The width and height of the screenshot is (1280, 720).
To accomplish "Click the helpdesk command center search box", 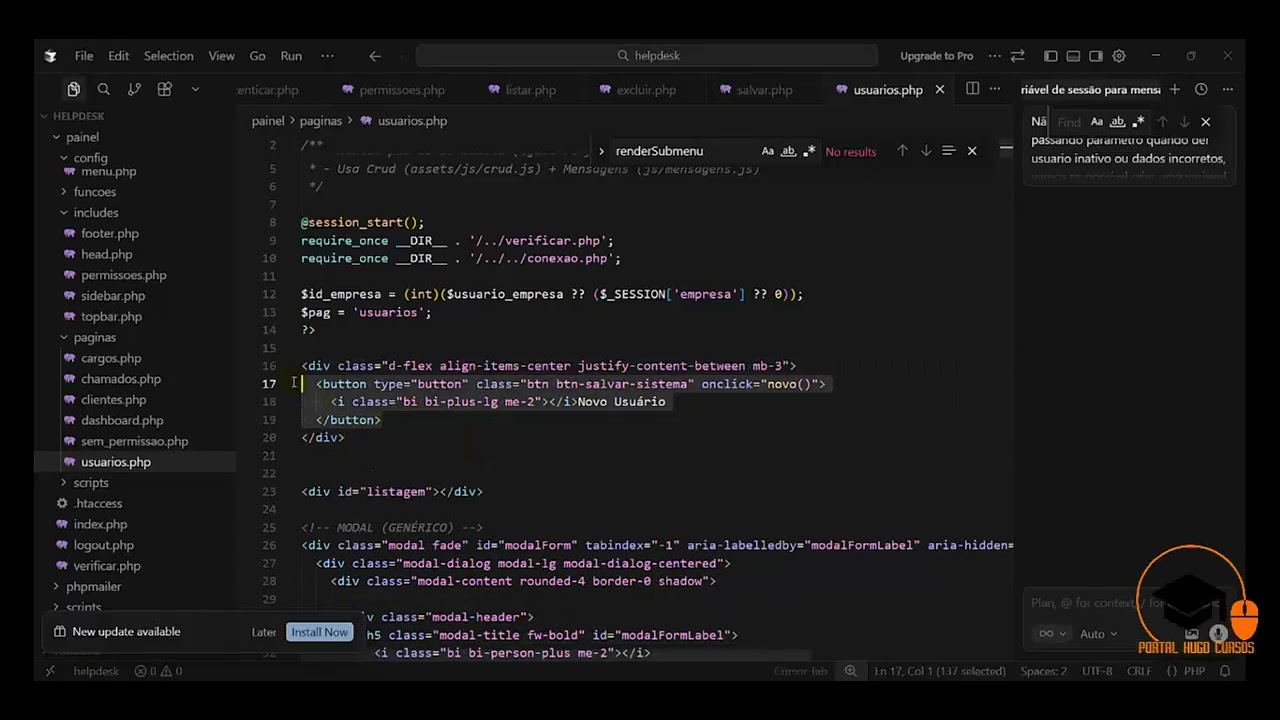I will (x=647, y=56).
